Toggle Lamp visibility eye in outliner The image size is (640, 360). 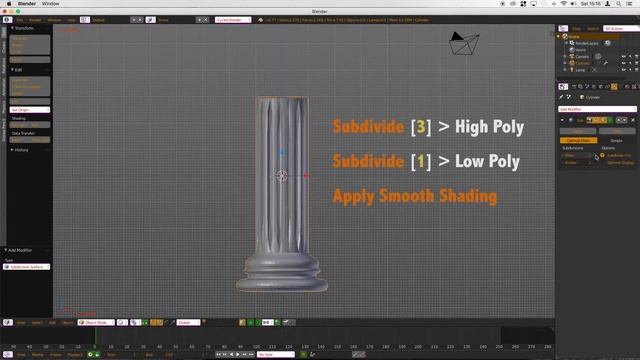click(x=624, y=70)
